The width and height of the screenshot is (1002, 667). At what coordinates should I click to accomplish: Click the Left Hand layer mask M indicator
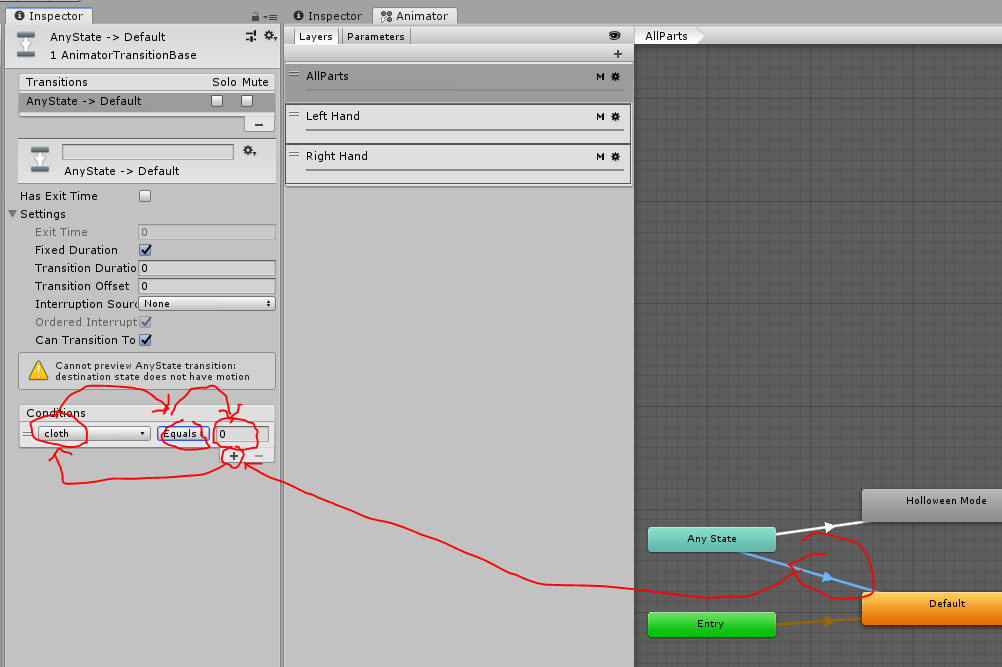600,116
